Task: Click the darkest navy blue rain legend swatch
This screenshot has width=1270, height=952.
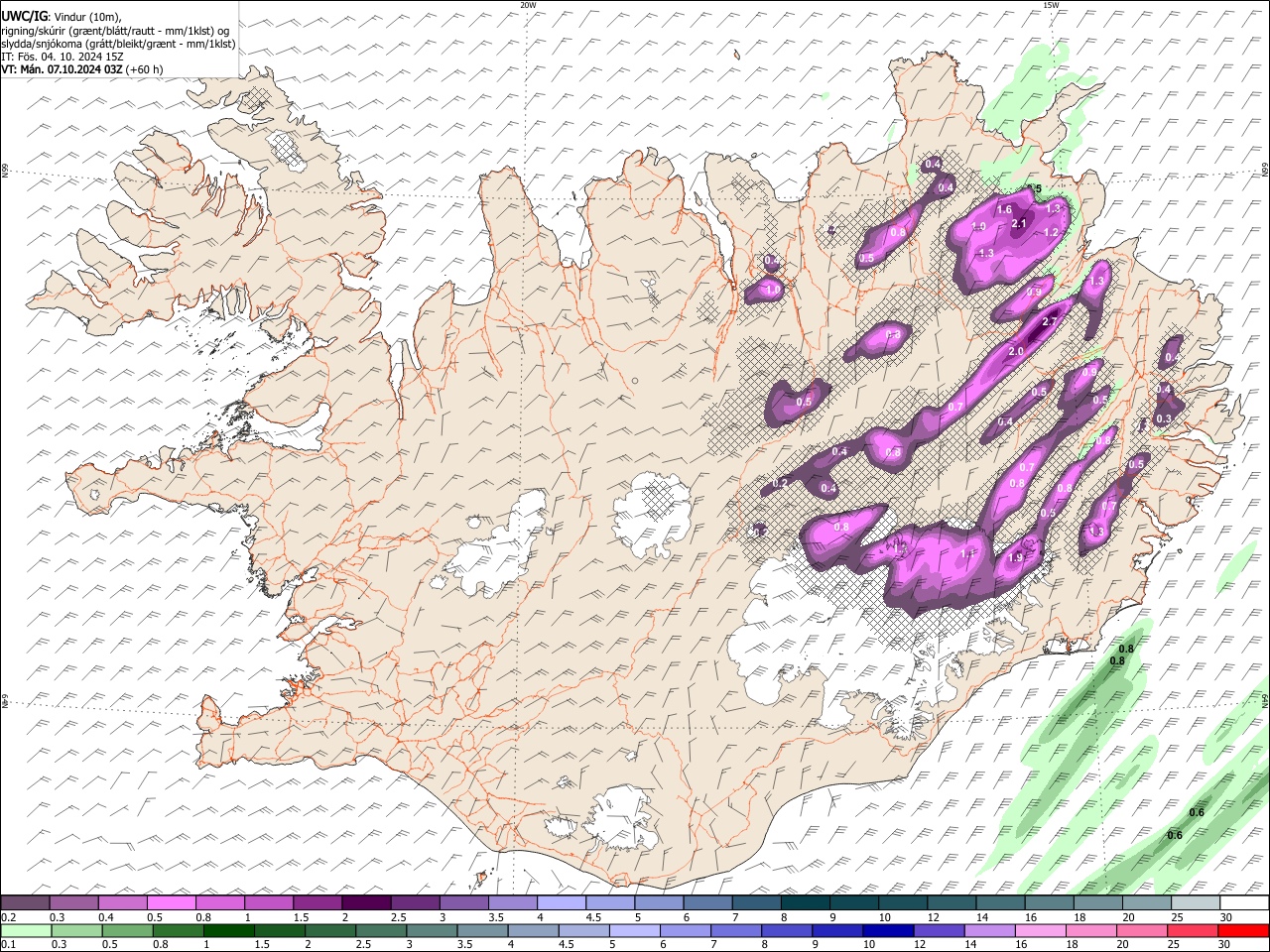Action: 886,930
